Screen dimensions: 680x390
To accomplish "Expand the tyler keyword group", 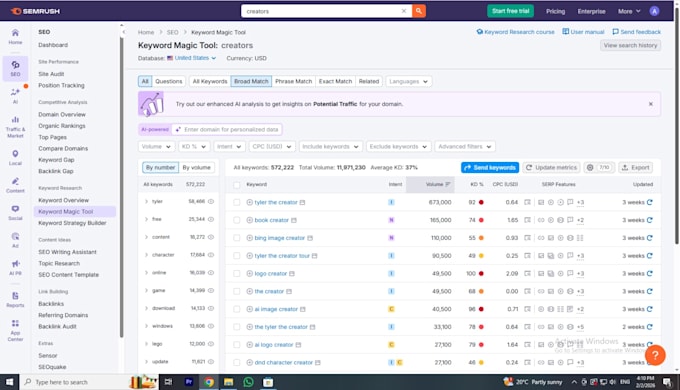I will [x=146, y=201].
